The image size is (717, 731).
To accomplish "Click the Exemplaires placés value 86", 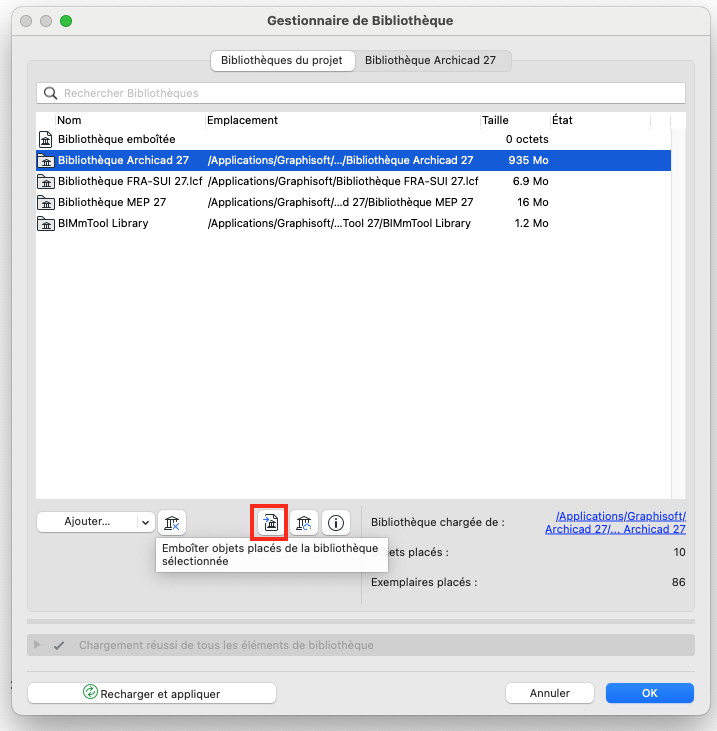I will click(678, 582).
